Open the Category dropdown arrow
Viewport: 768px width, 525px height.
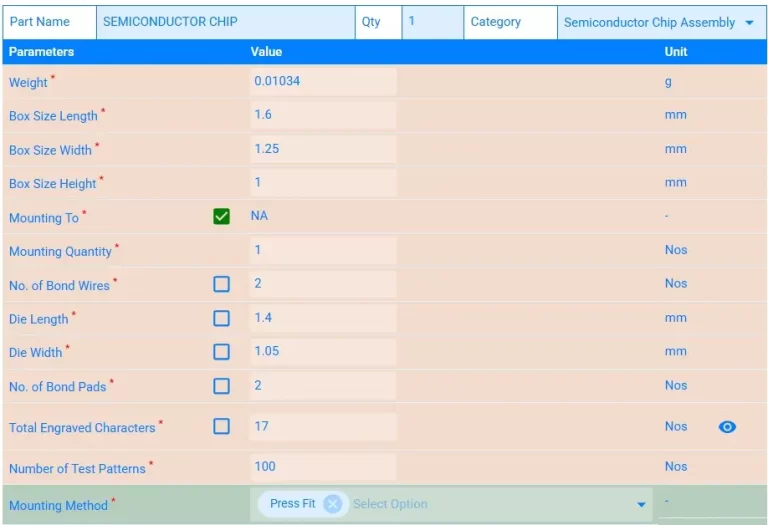[749, 23]
